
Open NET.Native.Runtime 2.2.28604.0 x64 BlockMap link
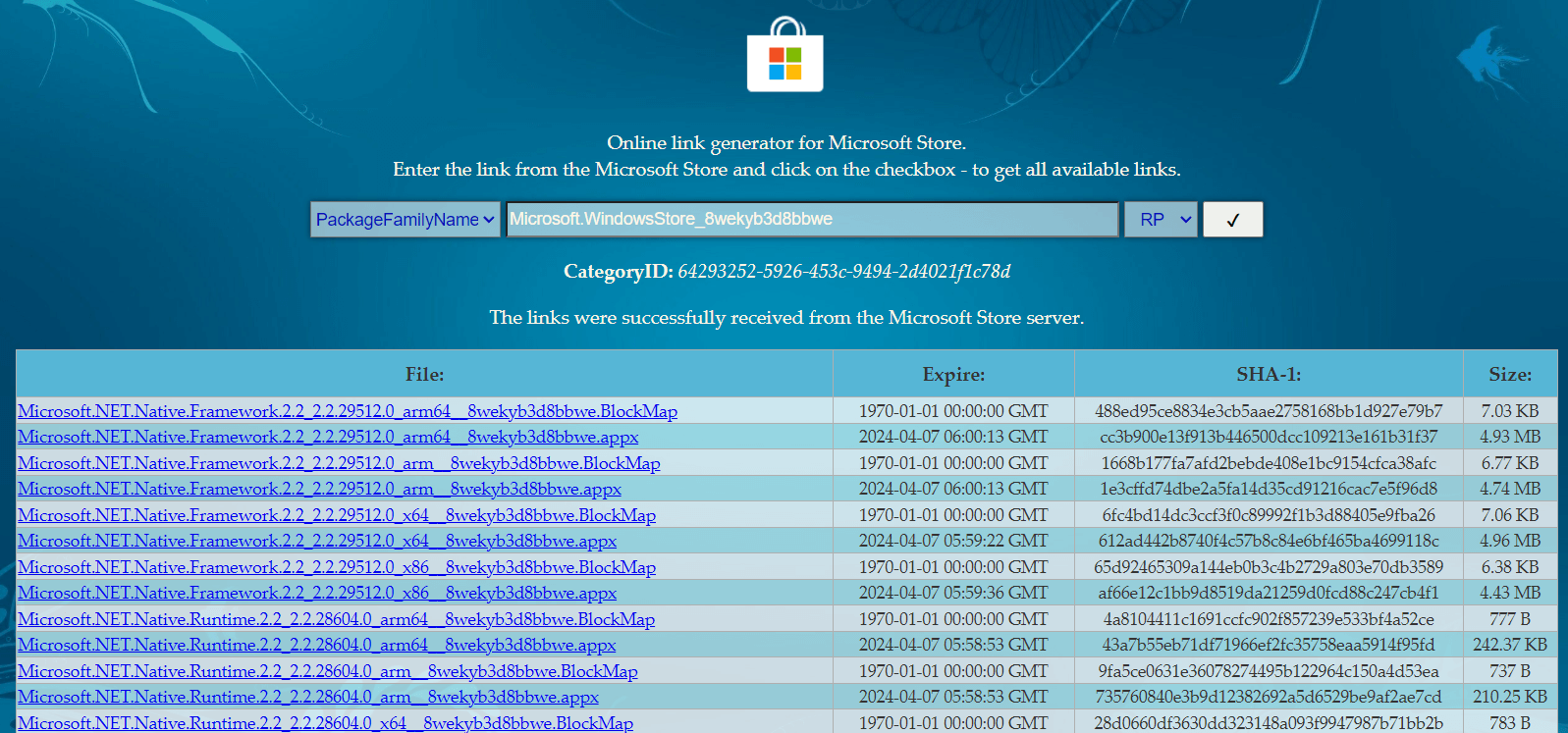click(x=325, y=723)
